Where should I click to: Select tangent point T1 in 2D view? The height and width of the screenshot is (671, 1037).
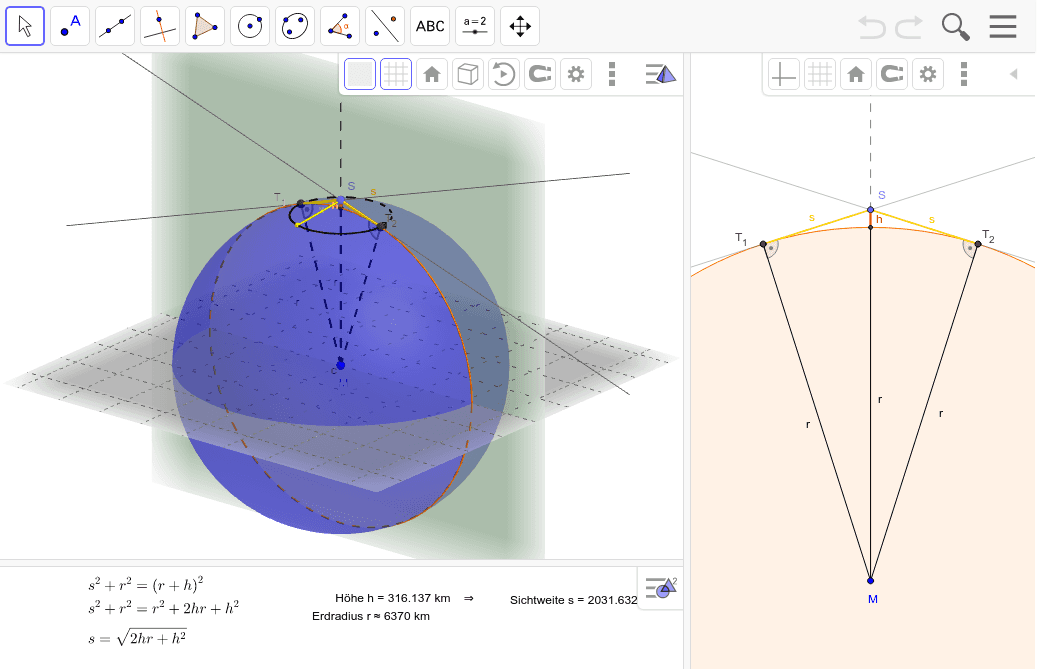point(763,244)
